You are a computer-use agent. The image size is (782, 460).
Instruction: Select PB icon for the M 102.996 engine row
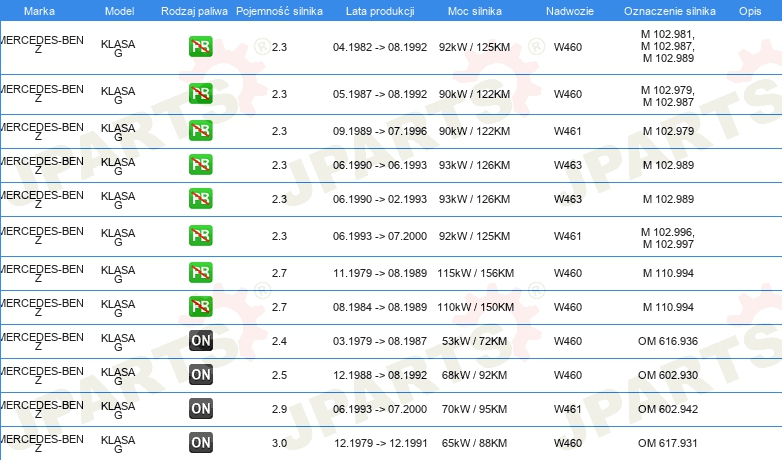click(200, 235)
